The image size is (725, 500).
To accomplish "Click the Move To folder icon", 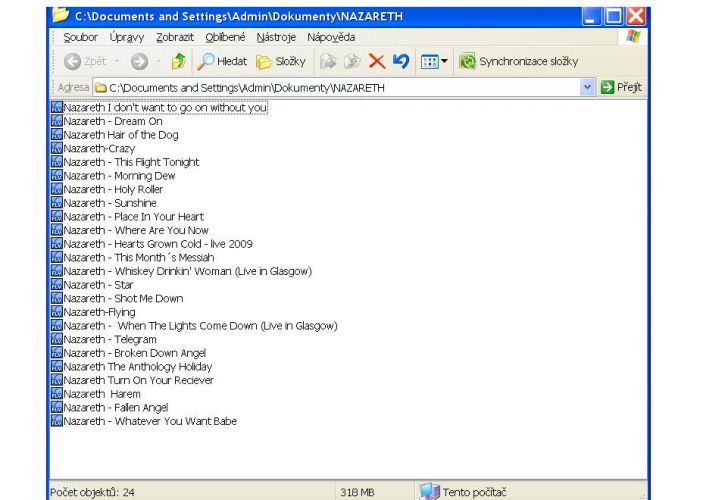I will point(328,62).
